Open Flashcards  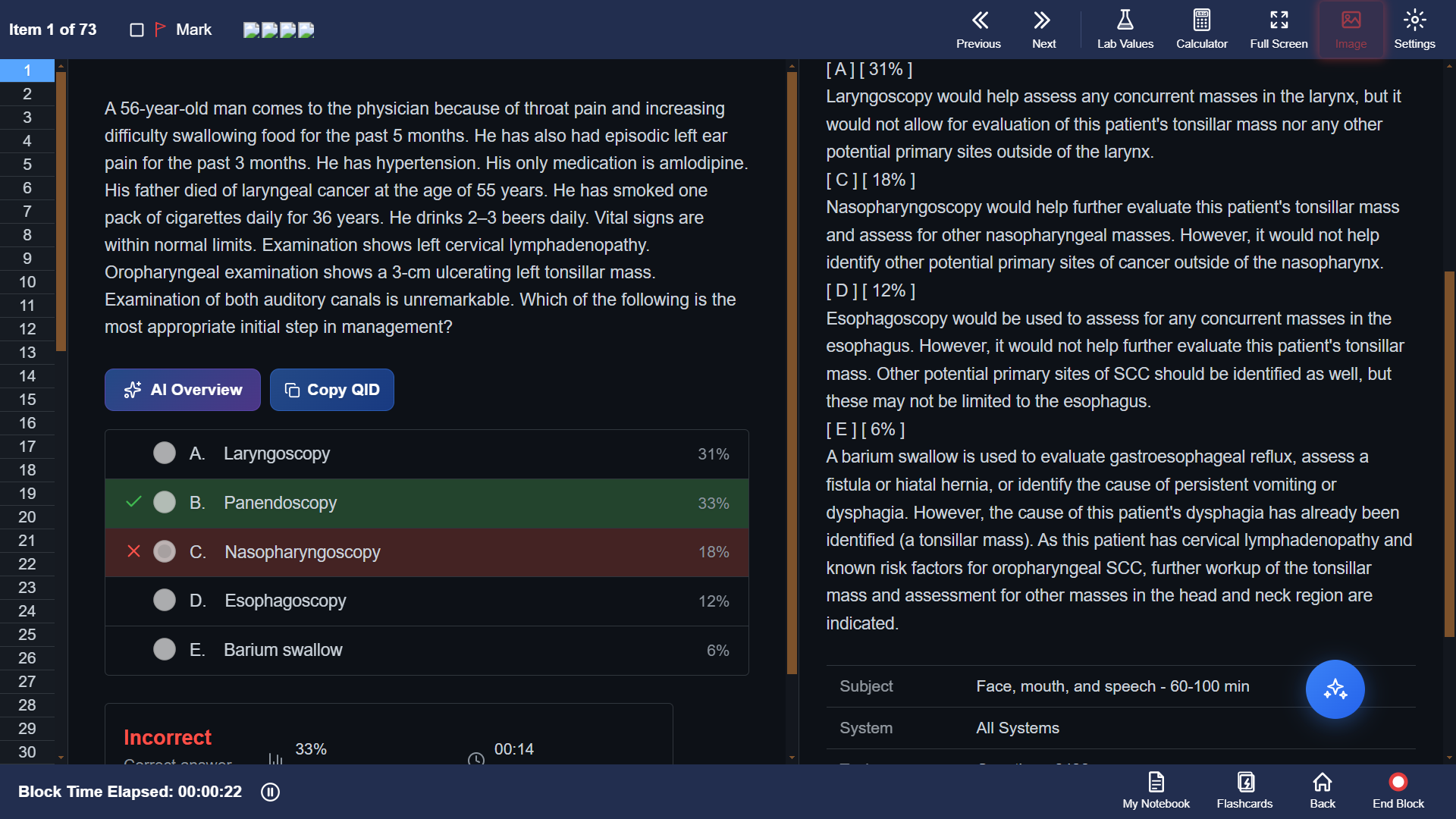pyautogui.click(x=1244, y=791)
